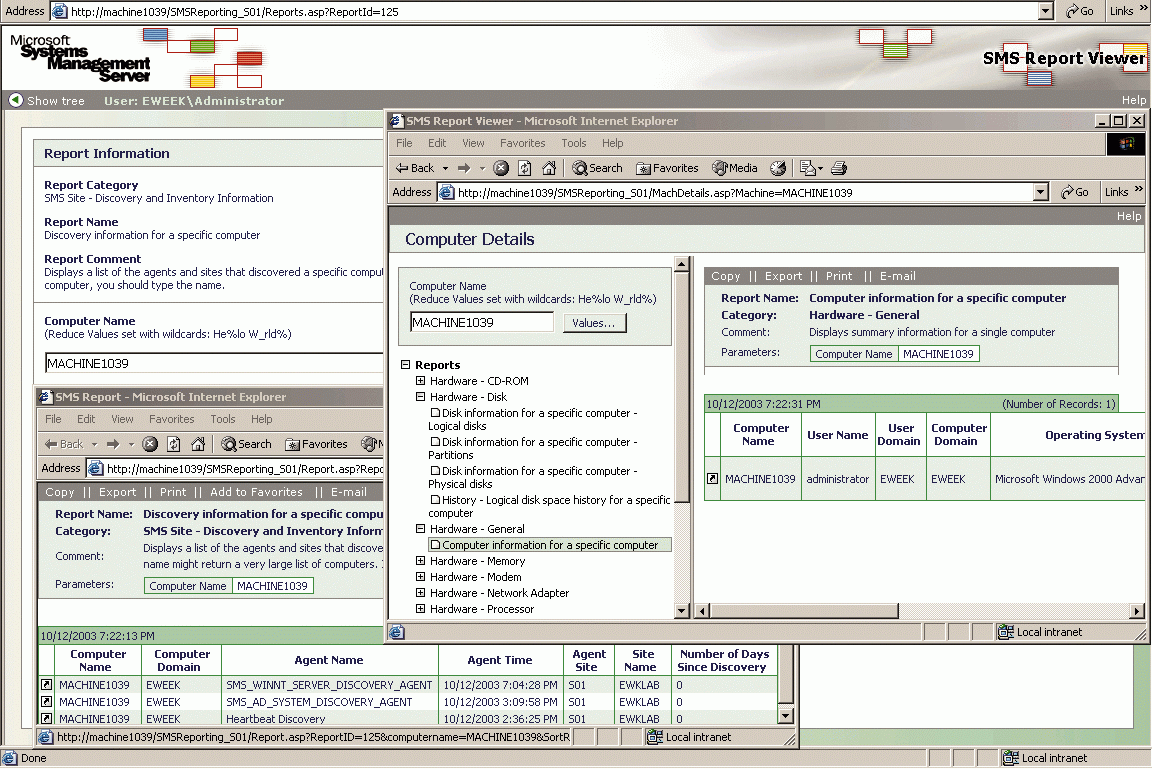This screenshot has width=1152, height=769.
Task: Expand Hardware - Modem node
Action: [x=420, y=577]
